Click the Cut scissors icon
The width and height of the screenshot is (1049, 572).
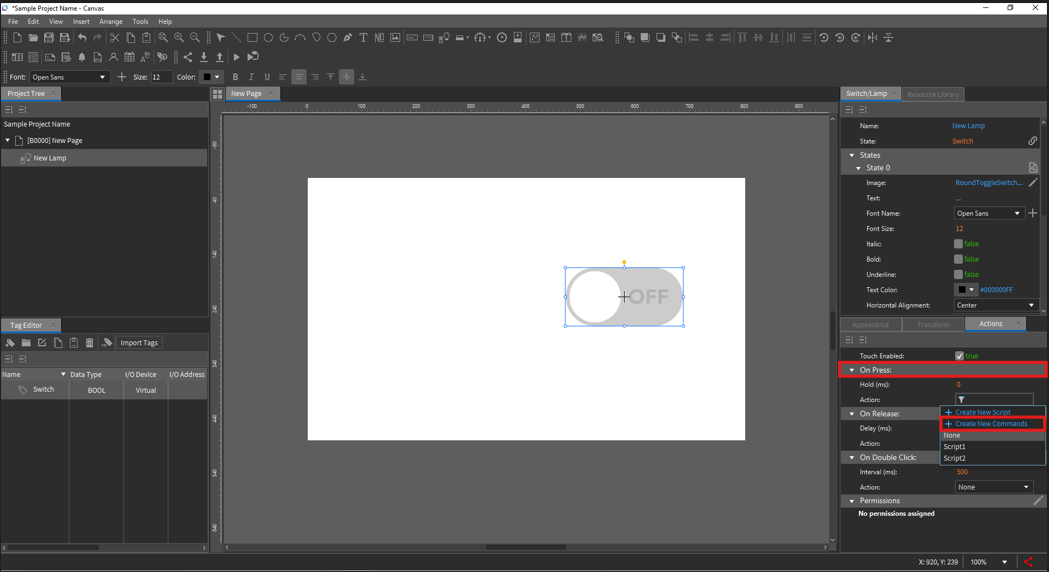[114, 38]
